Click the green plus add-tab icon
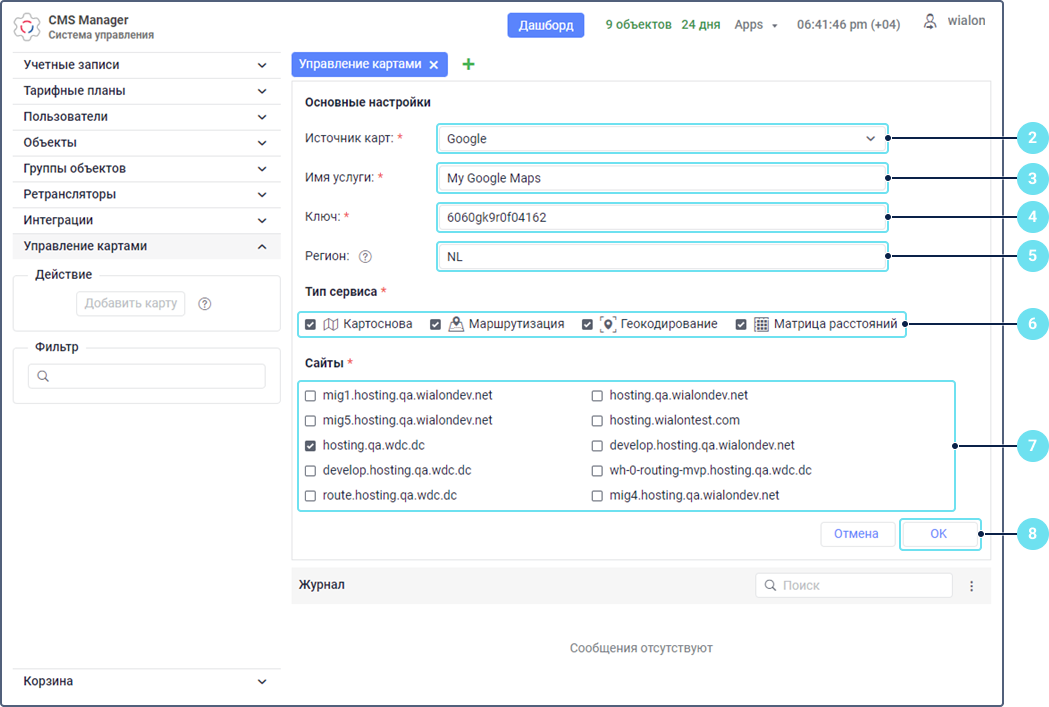Image resolution: width=1049 pixels, height=707 pixels. 468,64
